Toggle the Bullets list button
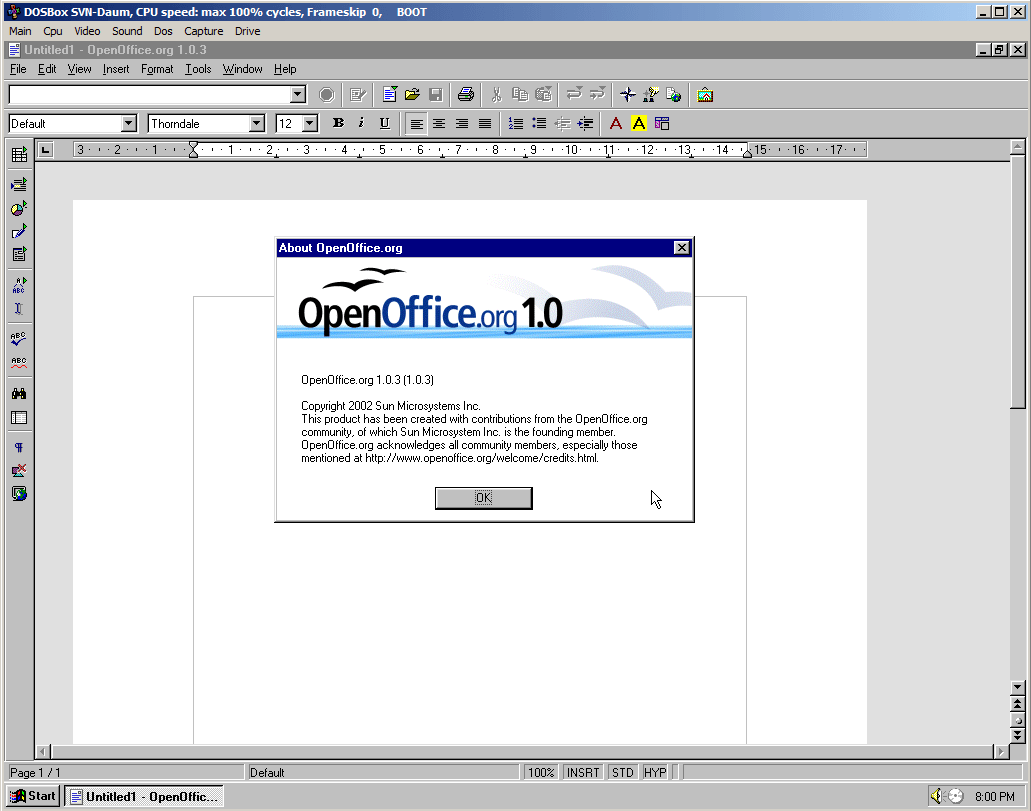Viewport: 1031px width, 811px height. [x=539, y=124]
